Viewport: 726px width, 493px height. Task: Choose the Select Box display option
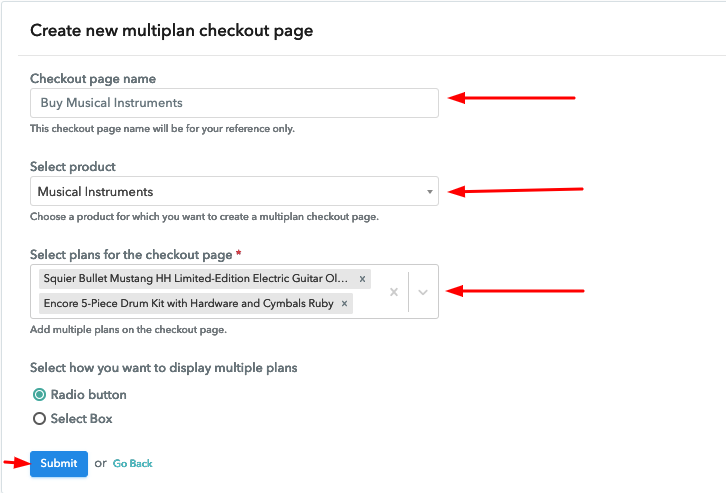point(39,418)
